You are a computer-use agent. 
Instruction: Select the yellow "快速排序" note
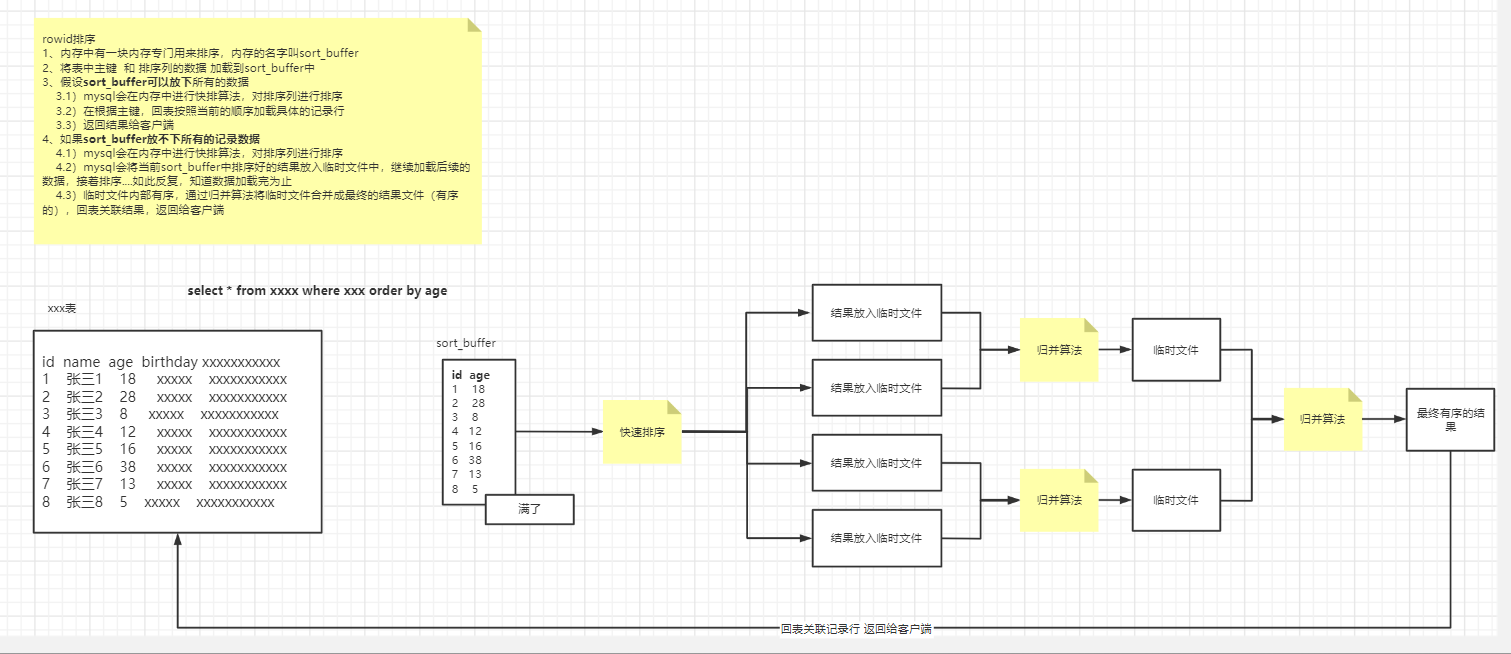(x=642, y=432)
